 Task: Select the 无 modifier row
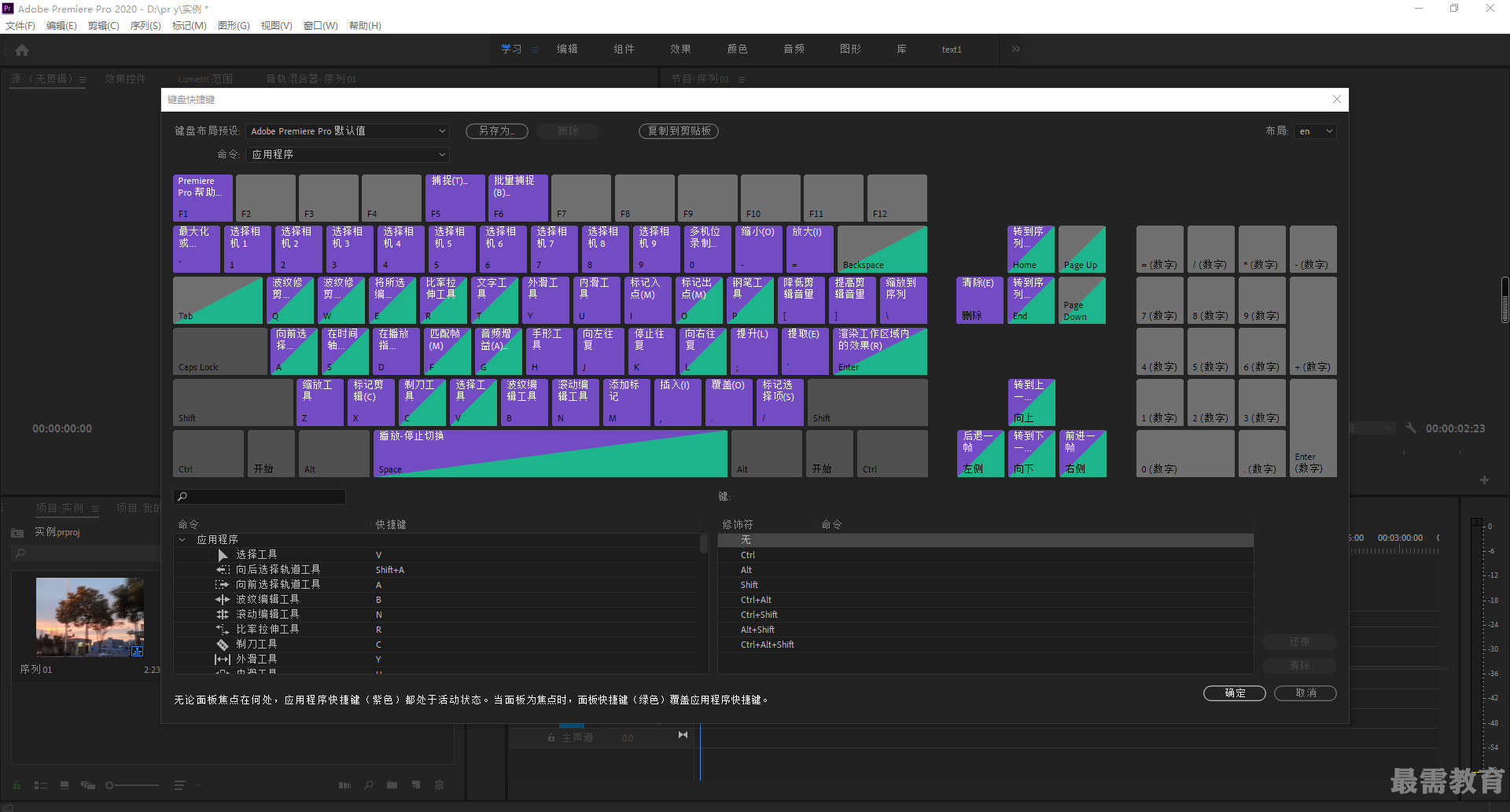[x=985, y=540]
